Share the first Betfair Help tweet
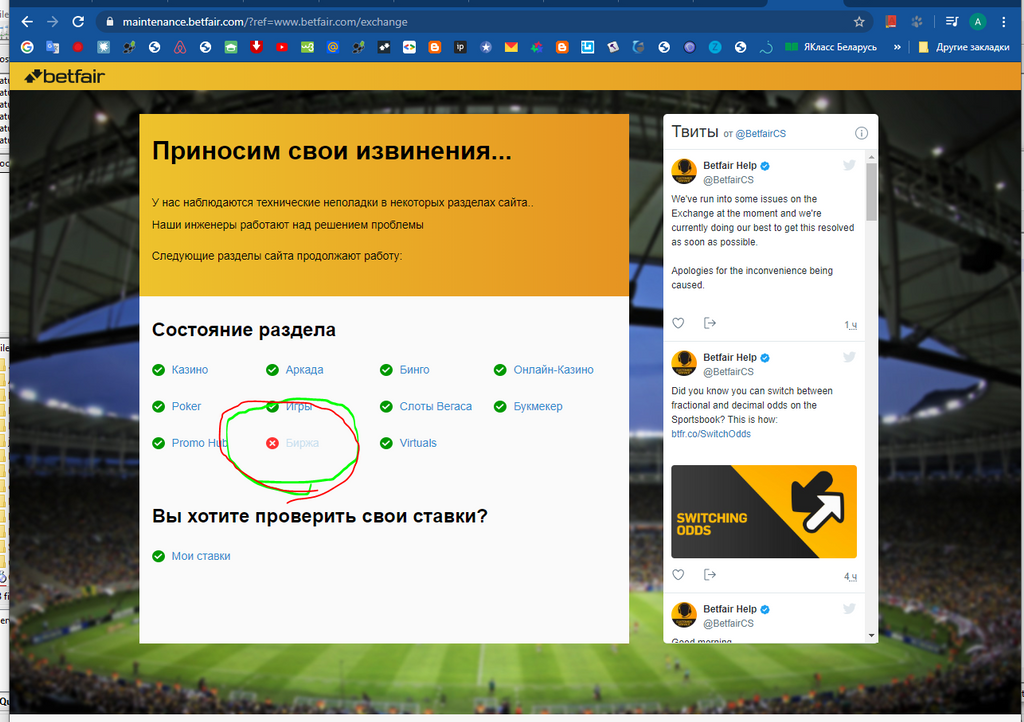This screenshot has width=1024, height=722. coord(710,322)
